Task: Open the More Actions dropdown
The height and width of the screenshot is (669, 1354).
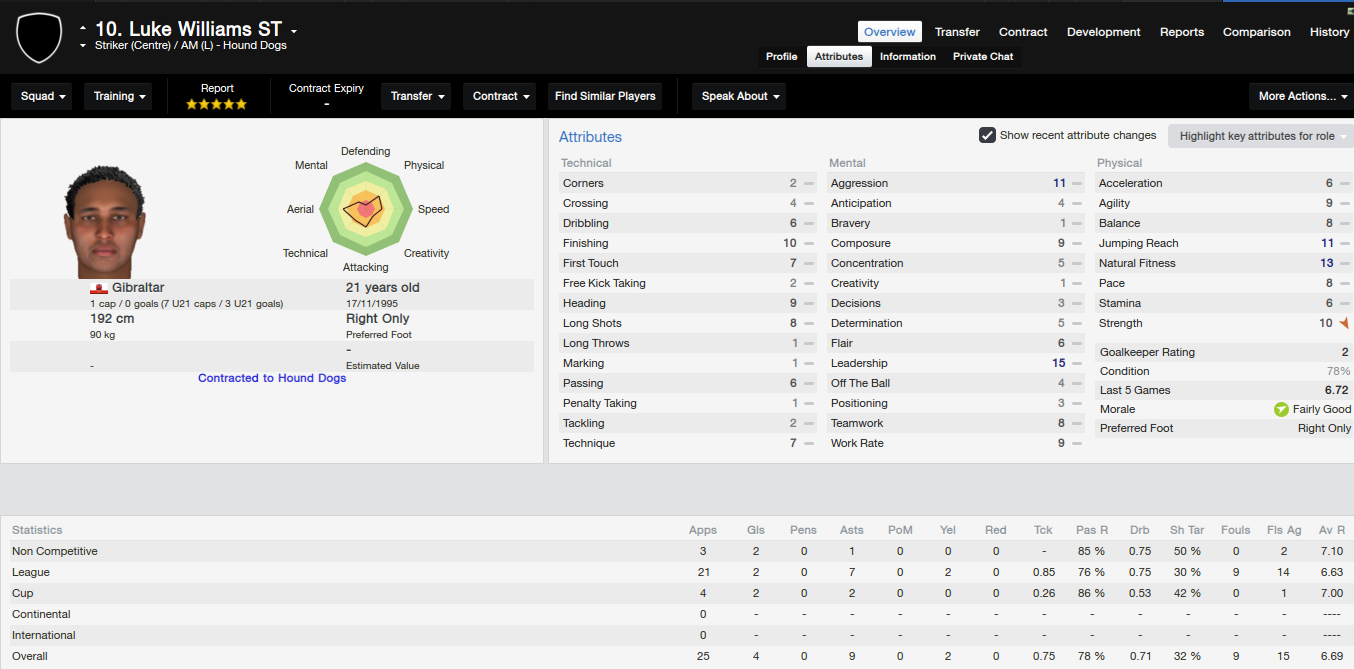Action: [x=1301, y=96]
